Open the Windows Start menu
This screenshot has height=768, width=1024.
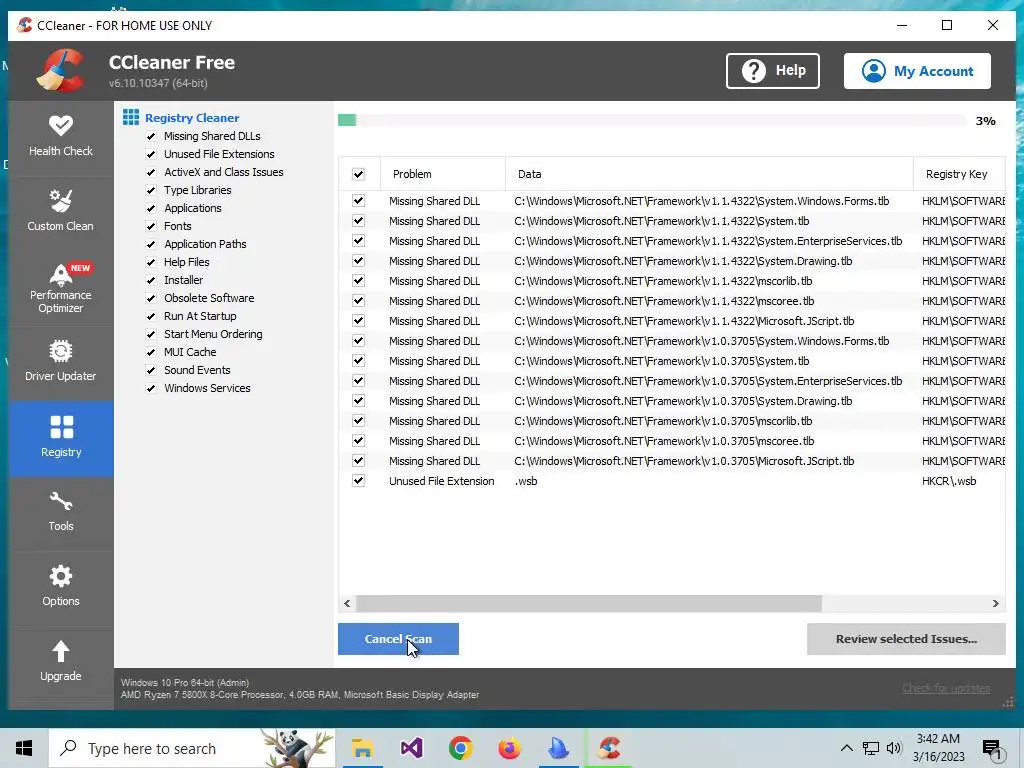(24, 748)
